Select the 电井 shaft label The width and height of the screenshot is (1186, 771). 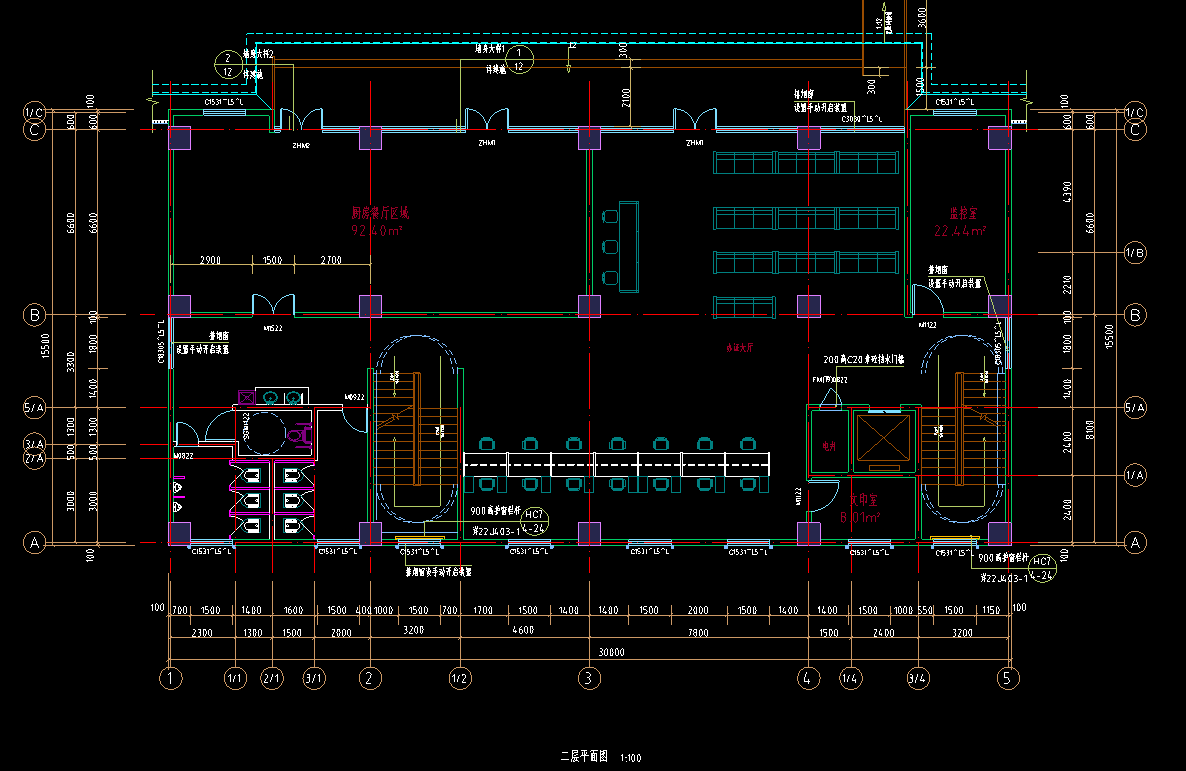point(828,446)
